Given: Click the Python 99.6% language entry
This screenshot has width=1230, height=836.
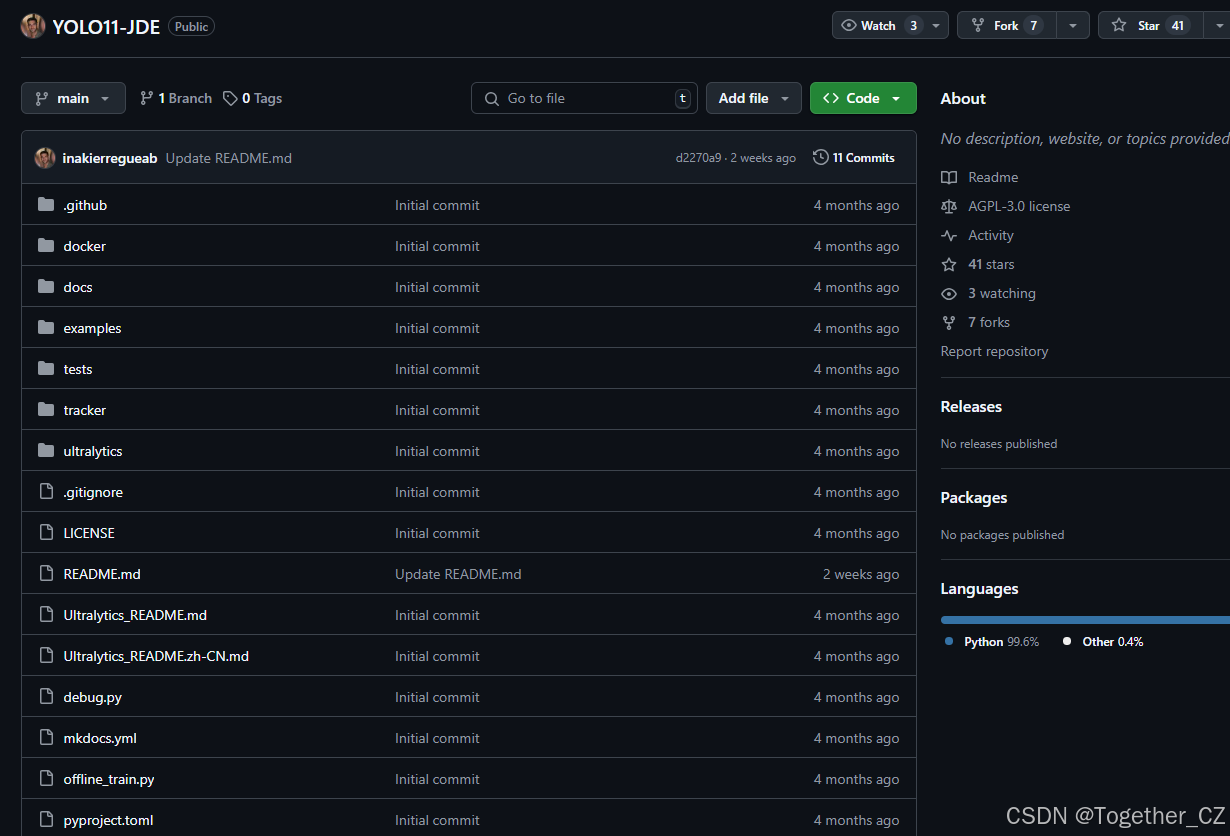Looking at the screenshot, I should (992, 641).
